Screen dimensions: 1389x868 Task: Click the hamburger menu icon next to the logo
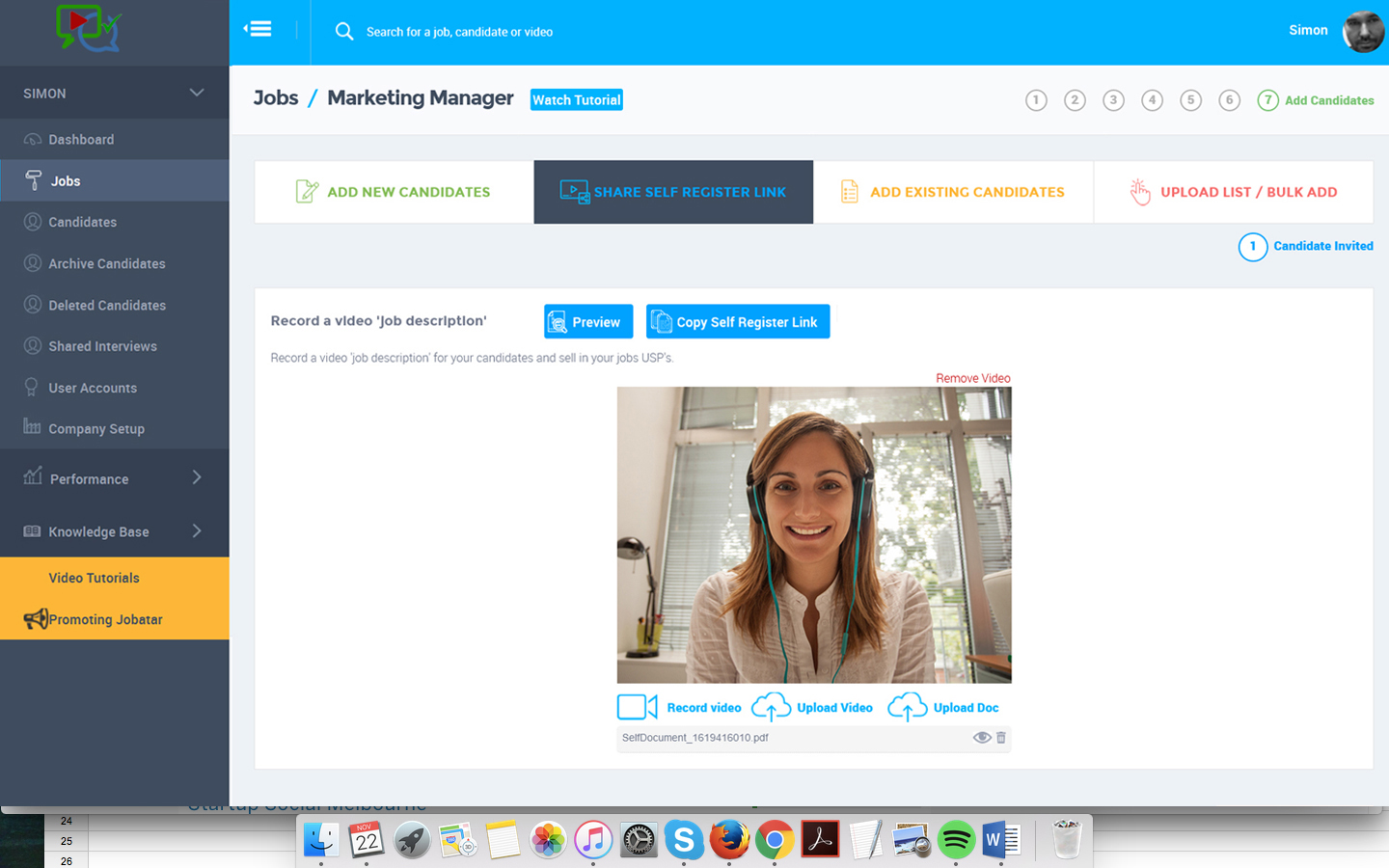pyautogui.click(x=258, y=28)
